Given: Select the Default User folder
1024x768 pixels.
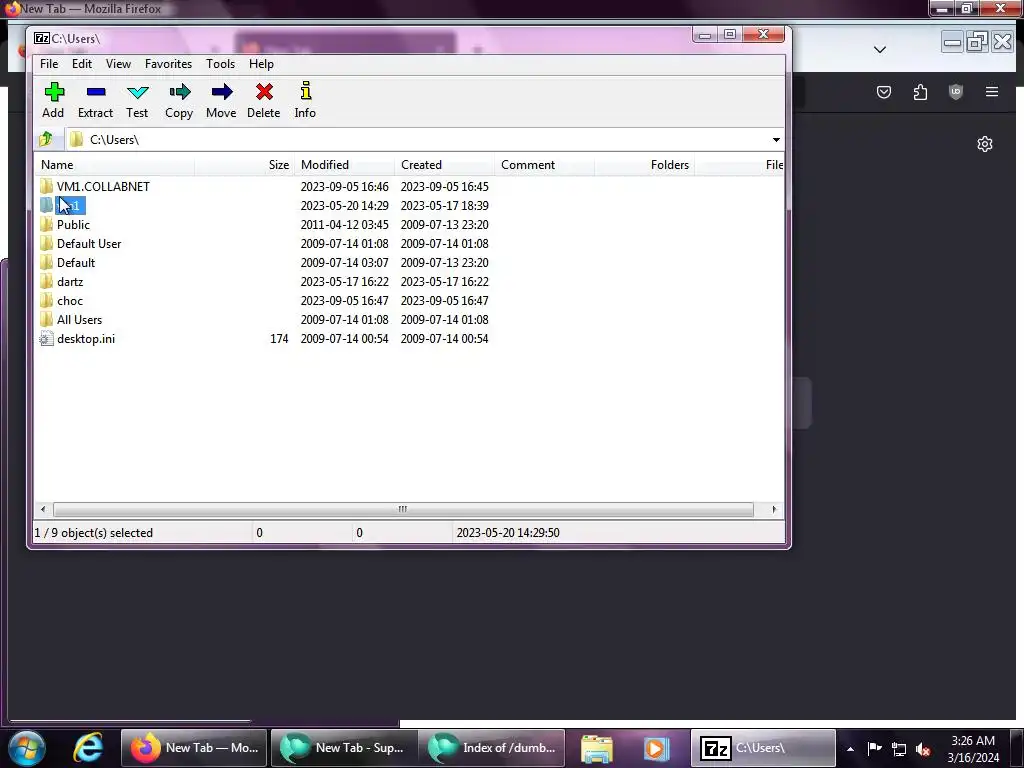Looking at the screenshot, I should point(89,244).
